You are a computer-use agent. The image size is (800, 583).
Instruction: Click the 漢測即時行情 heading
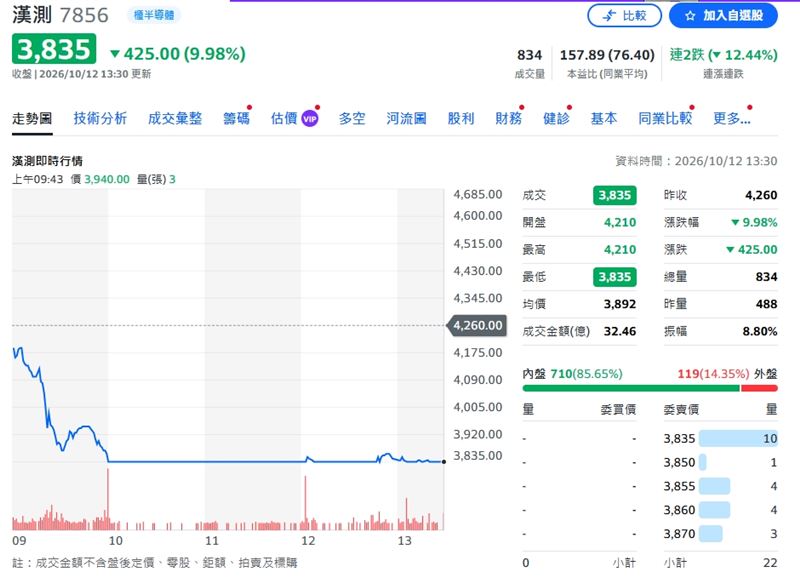[x=47, y=161]
